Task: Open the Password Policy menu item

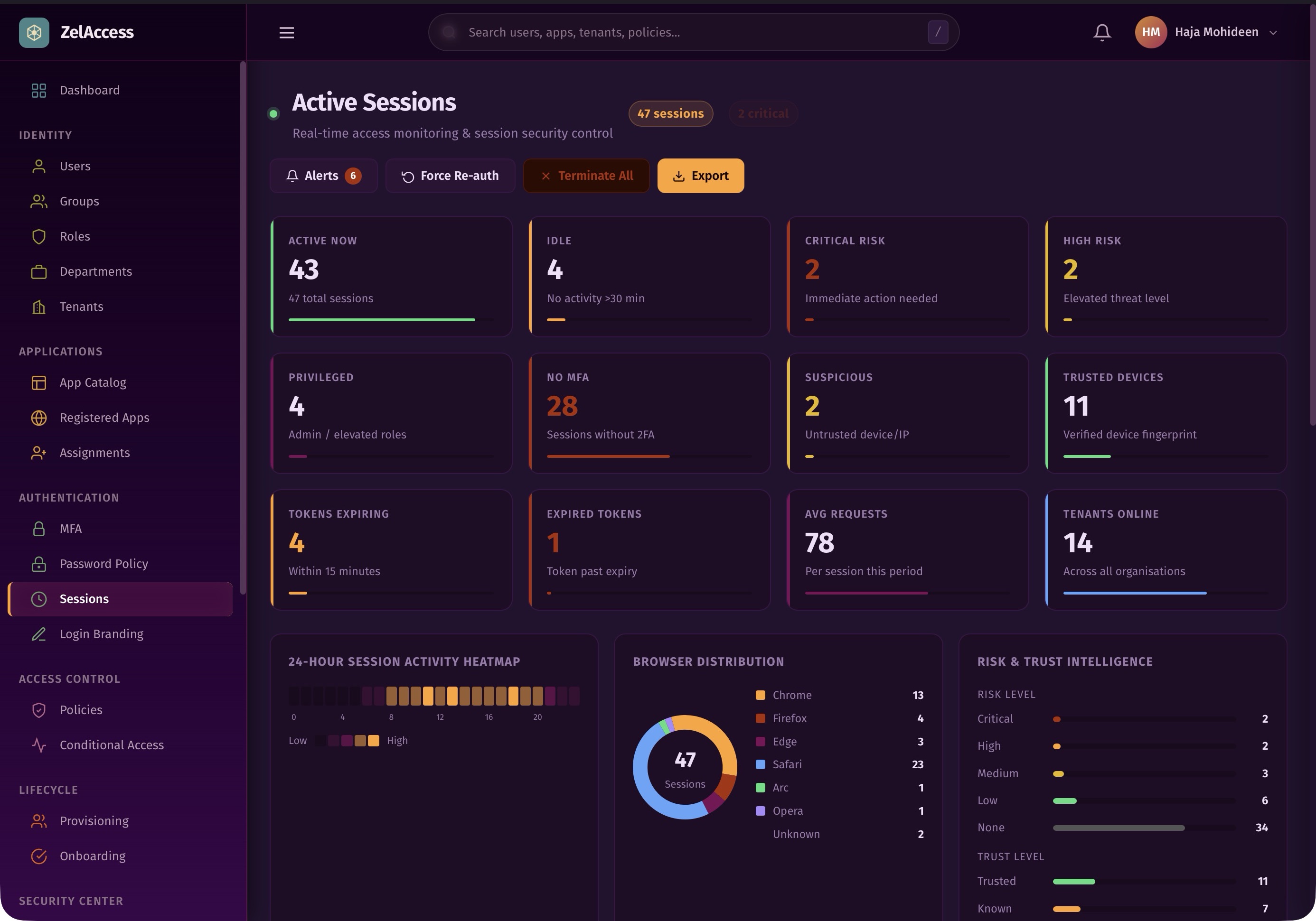Action: 103,564
